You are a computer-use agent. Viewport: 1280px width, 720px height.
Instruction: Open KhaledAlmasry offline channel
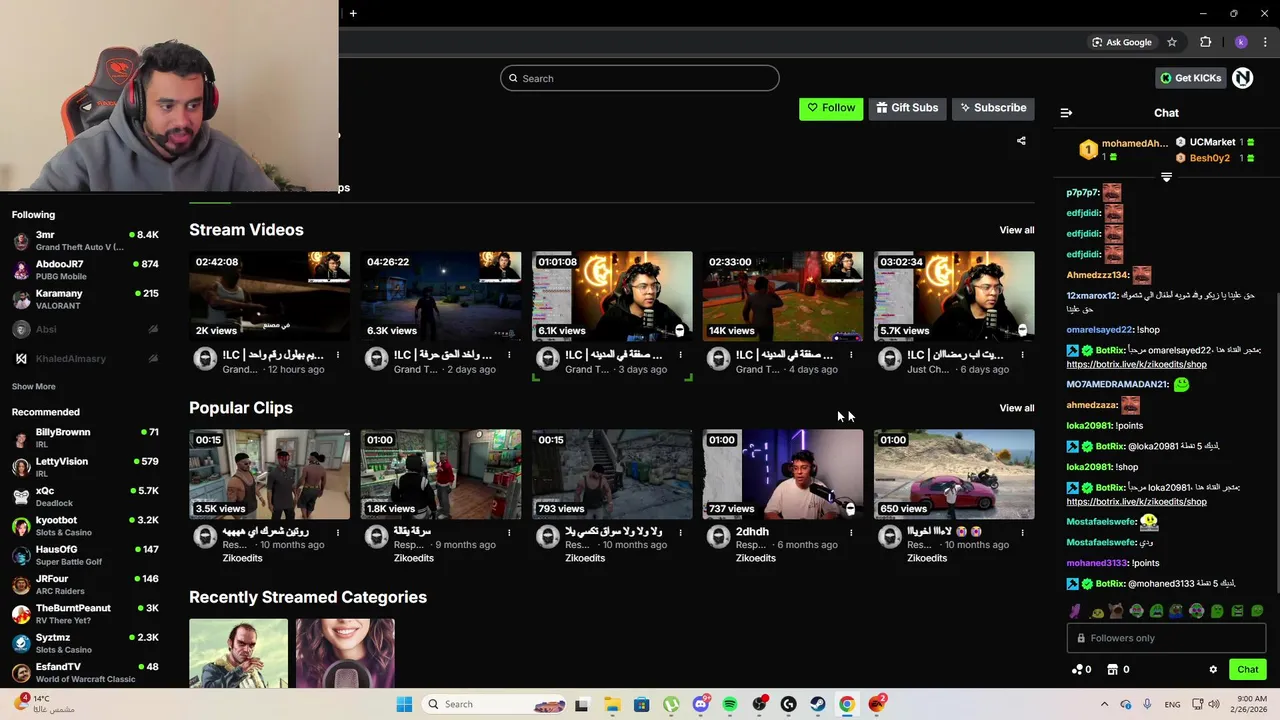pos(85,358)
